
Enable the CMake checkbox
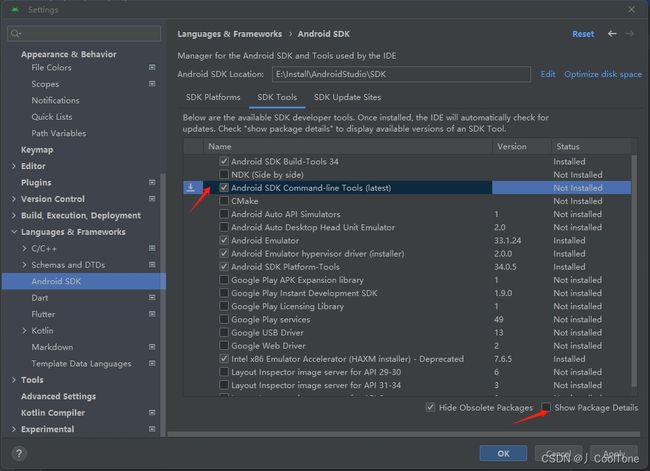click(224, 201)
